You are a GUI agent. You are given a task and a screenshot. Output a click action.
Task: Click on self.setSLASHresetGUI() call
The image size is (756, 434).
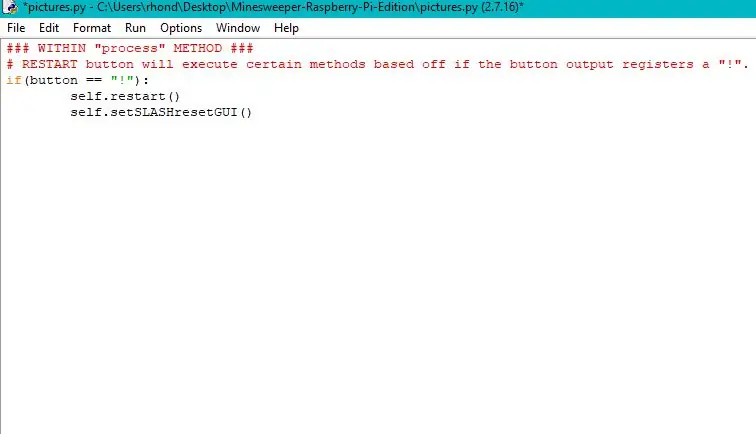coord(161,112)
